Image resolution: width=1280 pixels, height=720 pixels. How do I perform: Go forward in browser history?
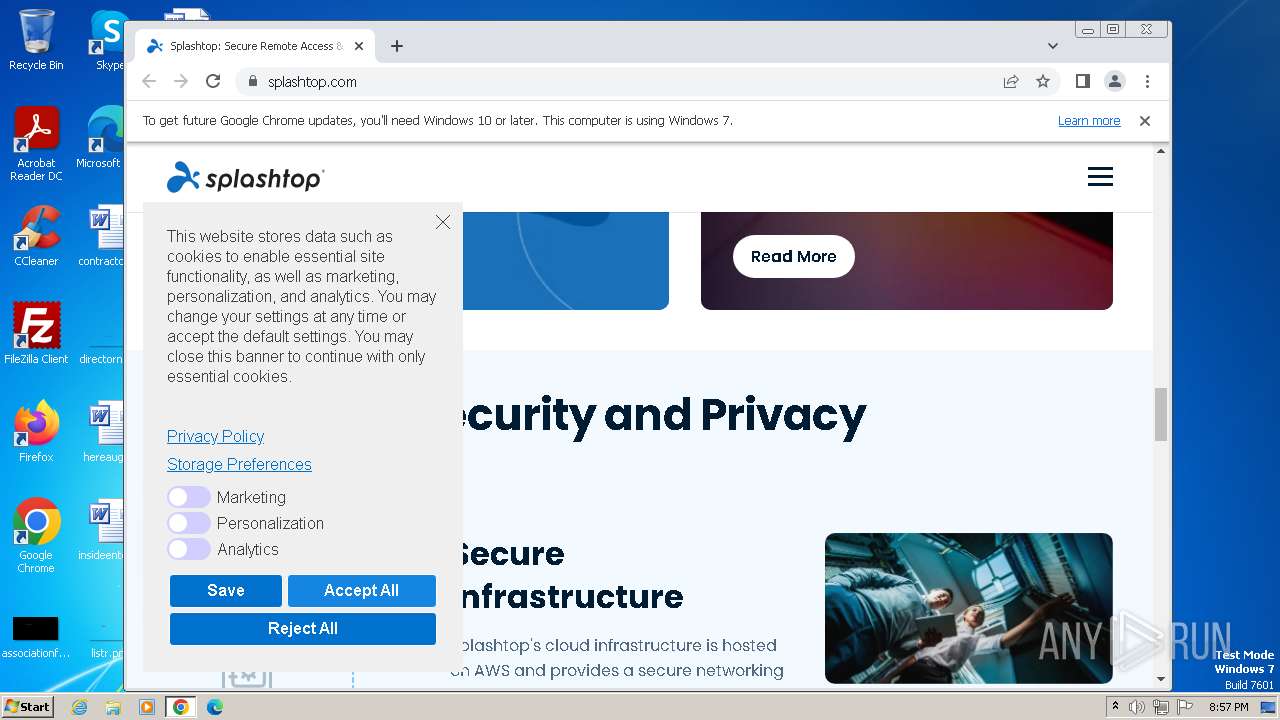(181, 82)
